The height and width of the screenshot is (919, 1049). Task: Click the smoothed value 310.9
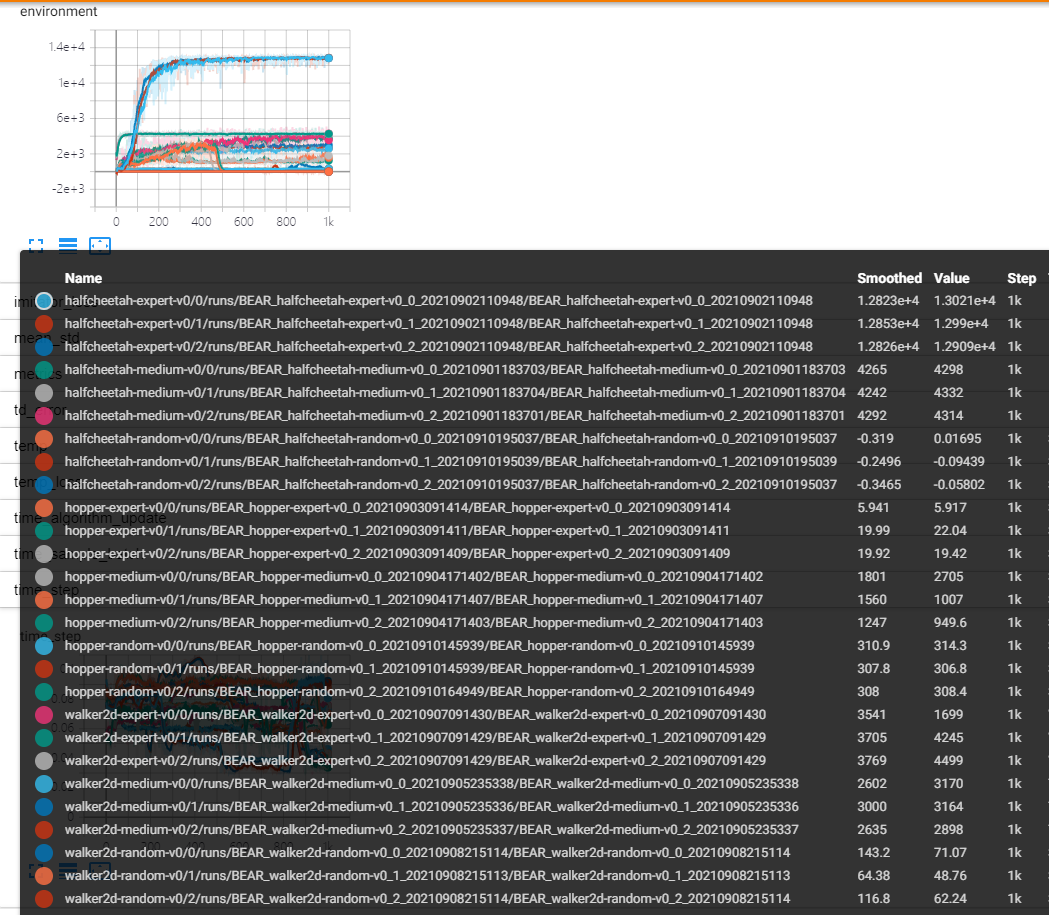point(873,646)
